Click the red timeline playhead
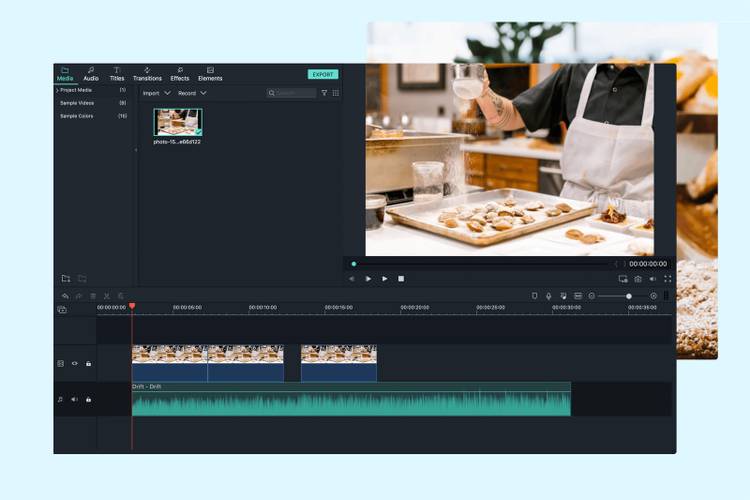Image resolution: width=750 pixels, height=500 pixels. pyautogui.click(x=132, y=306)
